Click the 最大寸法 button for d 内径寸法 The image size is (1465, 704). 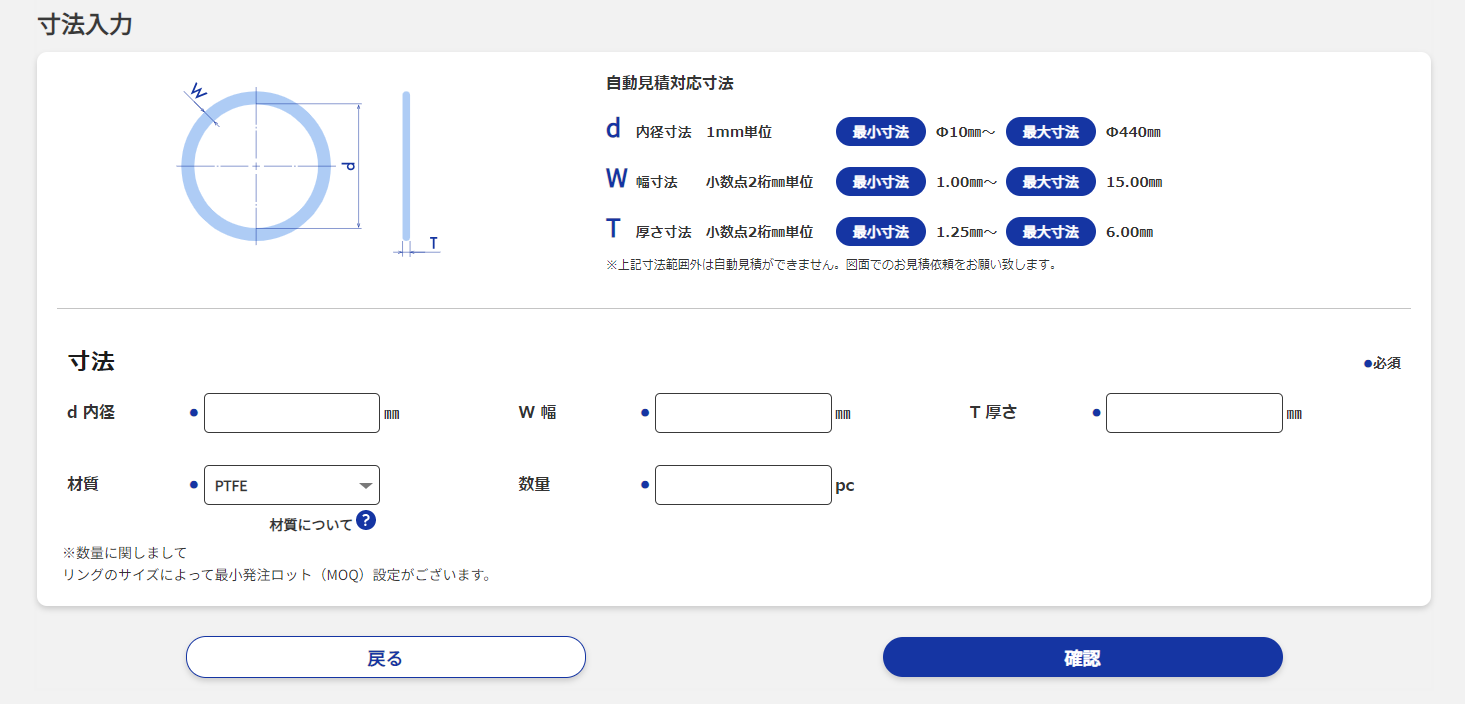(1050, 131)
